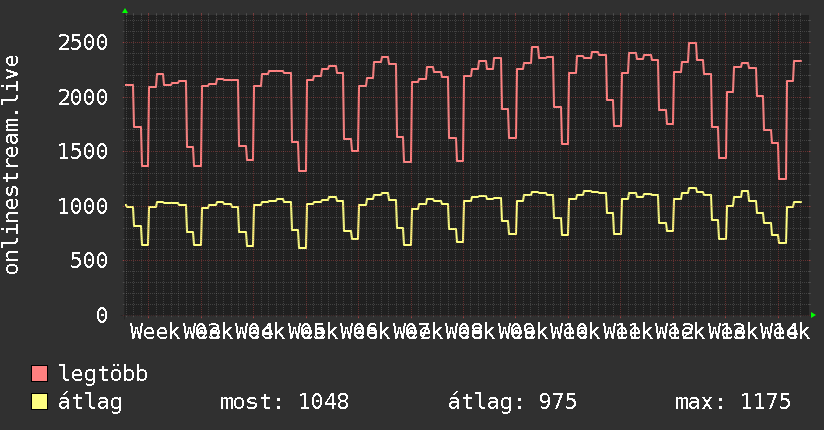Click the yellow átlag legend swatch
Screen dimensions: 824x430
(40, 402)
